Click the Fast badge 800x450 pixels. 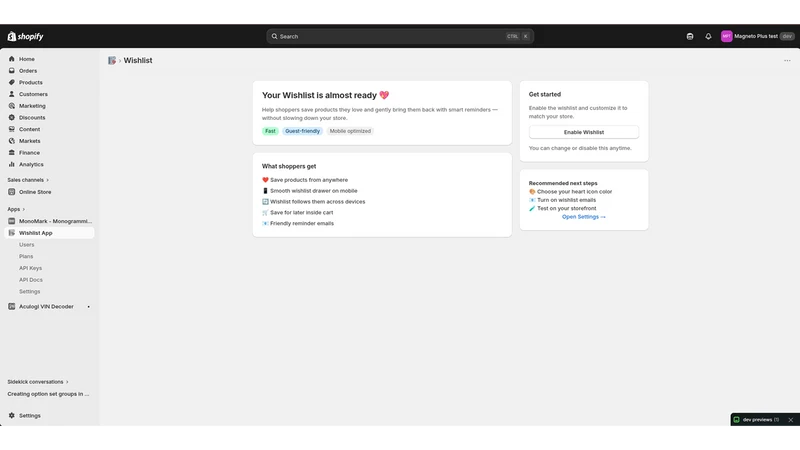(x=270, y=131)
